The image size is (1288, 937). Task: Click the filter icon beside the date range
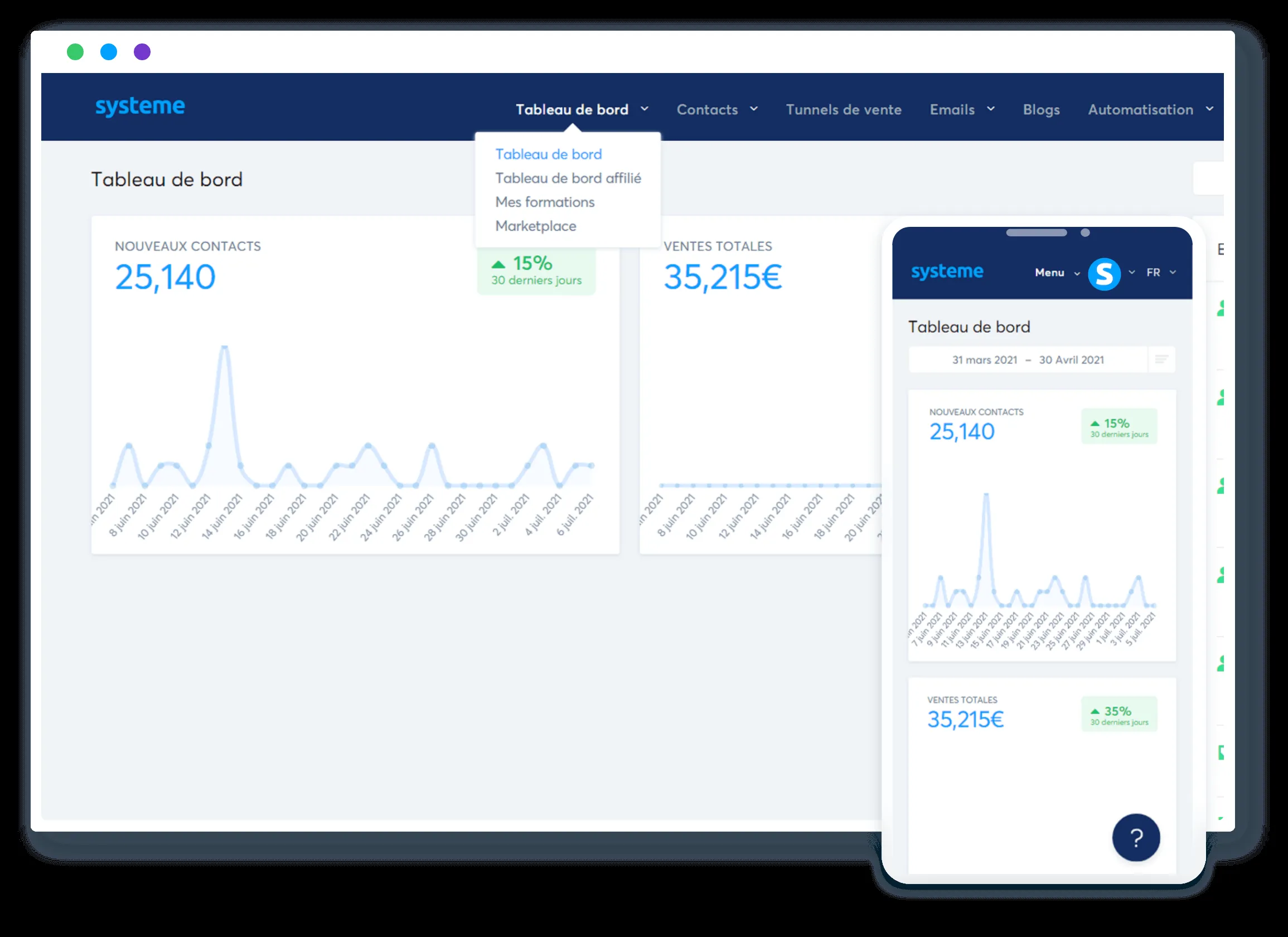1161,360
